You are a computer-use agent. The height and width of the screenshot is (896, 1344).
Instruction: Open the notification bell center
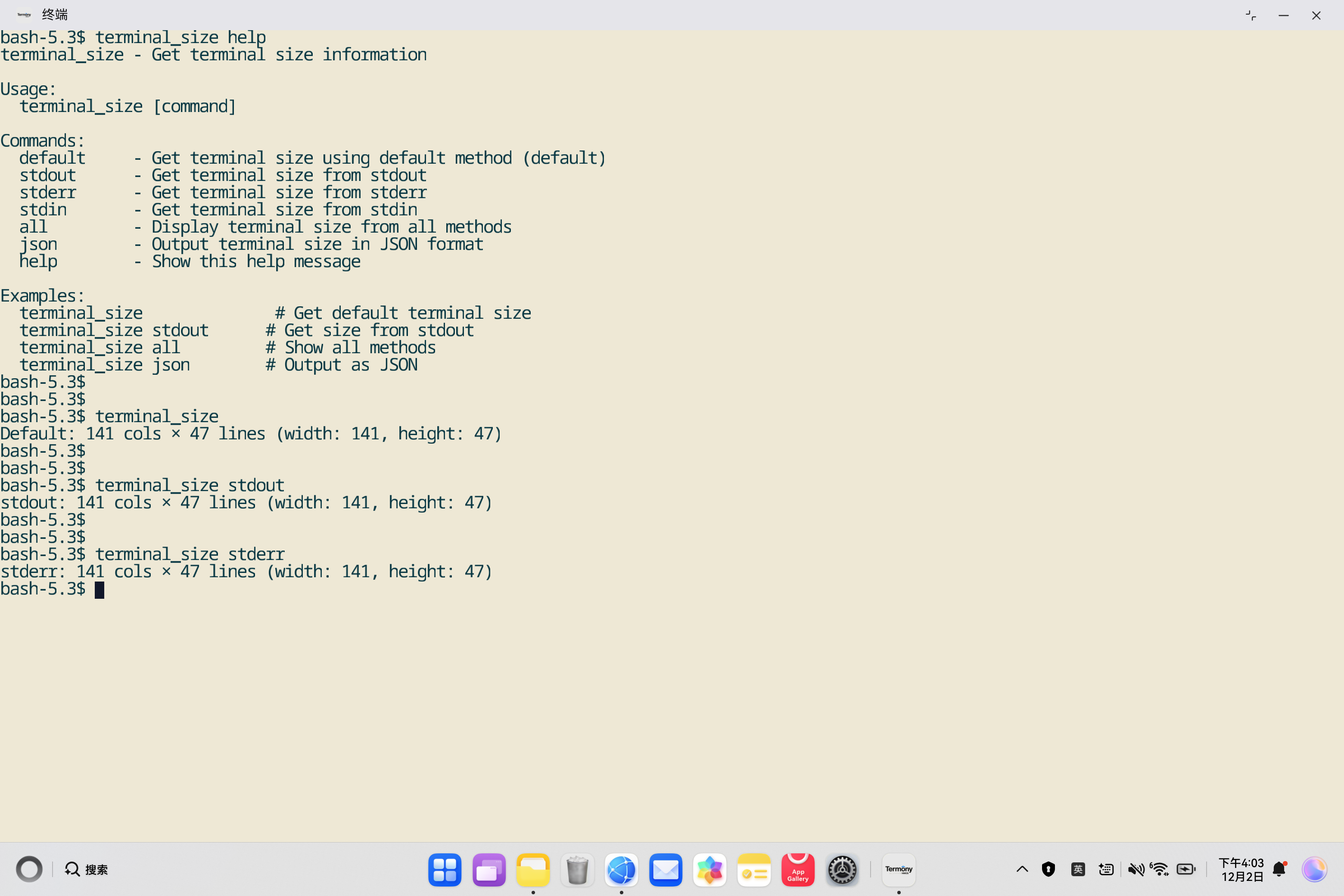[x=1279, y=869]
